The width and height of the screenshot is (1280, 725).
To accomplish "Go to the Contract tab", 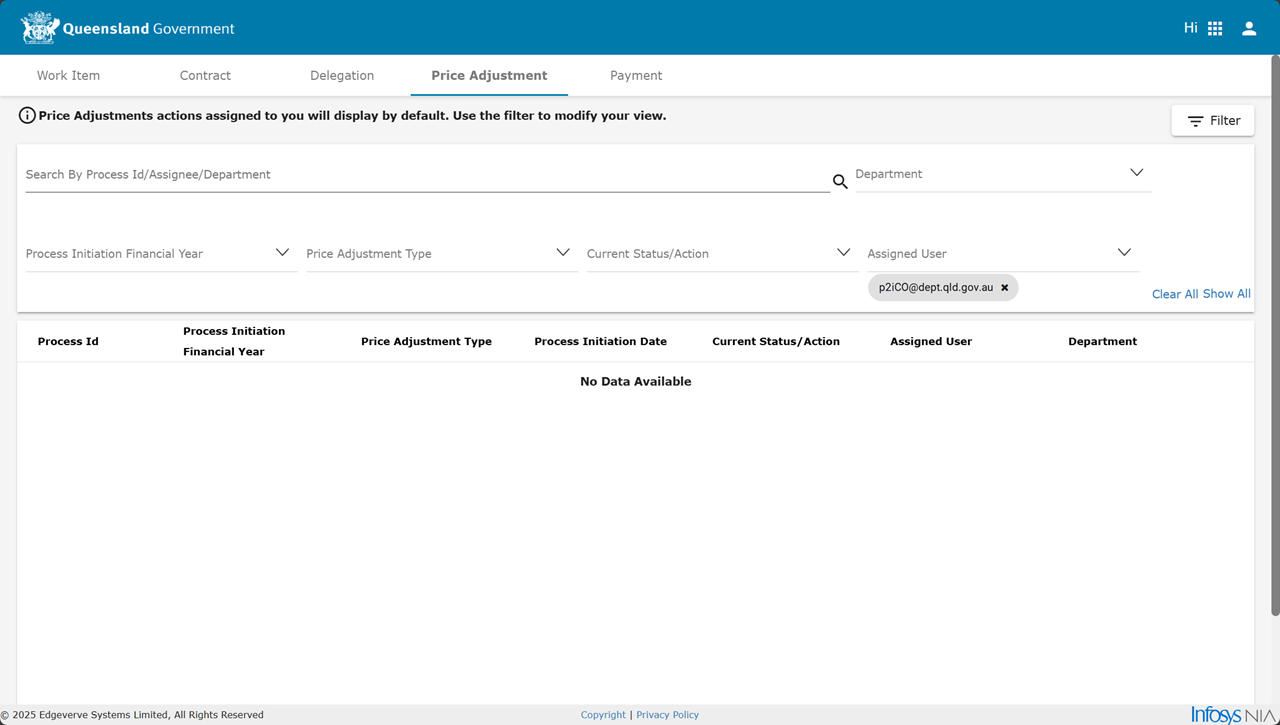I will (x=205, y=76).
